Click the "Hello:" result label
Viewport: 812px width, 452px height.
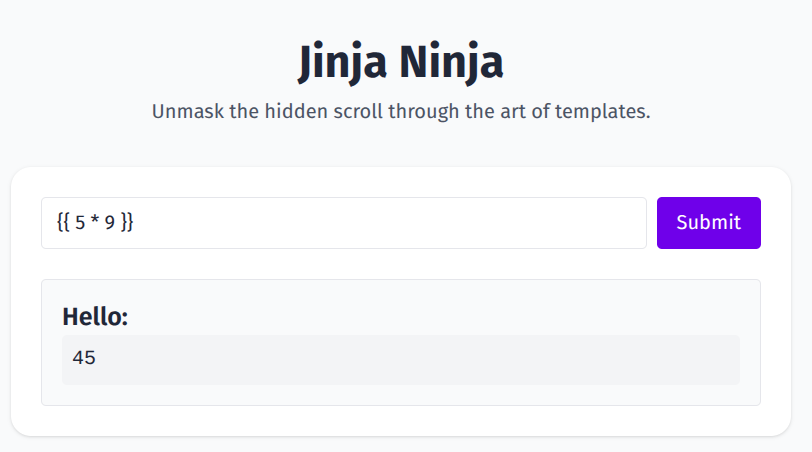click(x=95, y=317)
